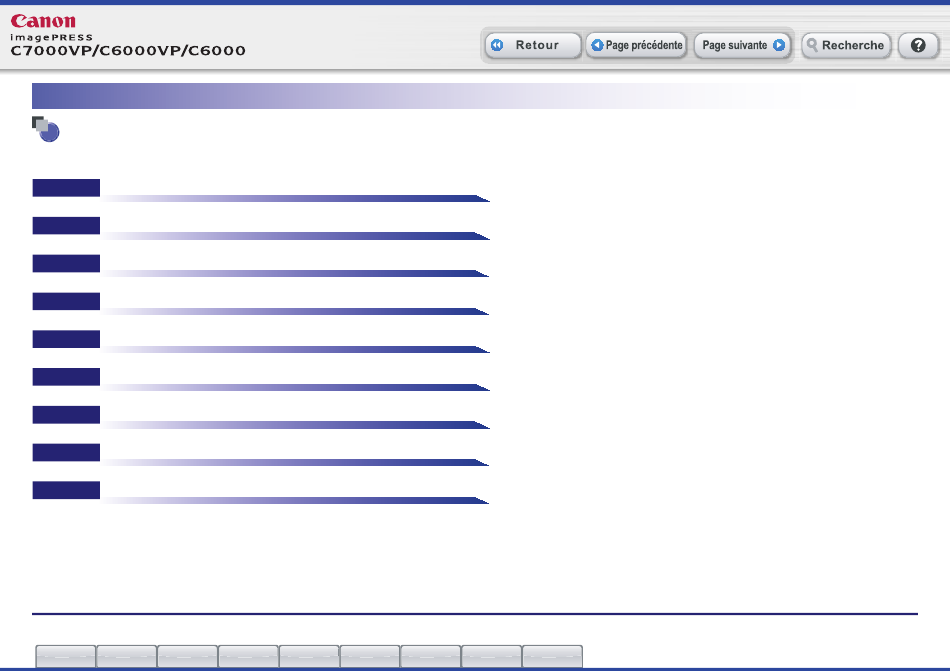The height and width of the screenshot is (671, 950).
Task: Click the fifth gray tab at bottom
Action: (x=309, y=656)
